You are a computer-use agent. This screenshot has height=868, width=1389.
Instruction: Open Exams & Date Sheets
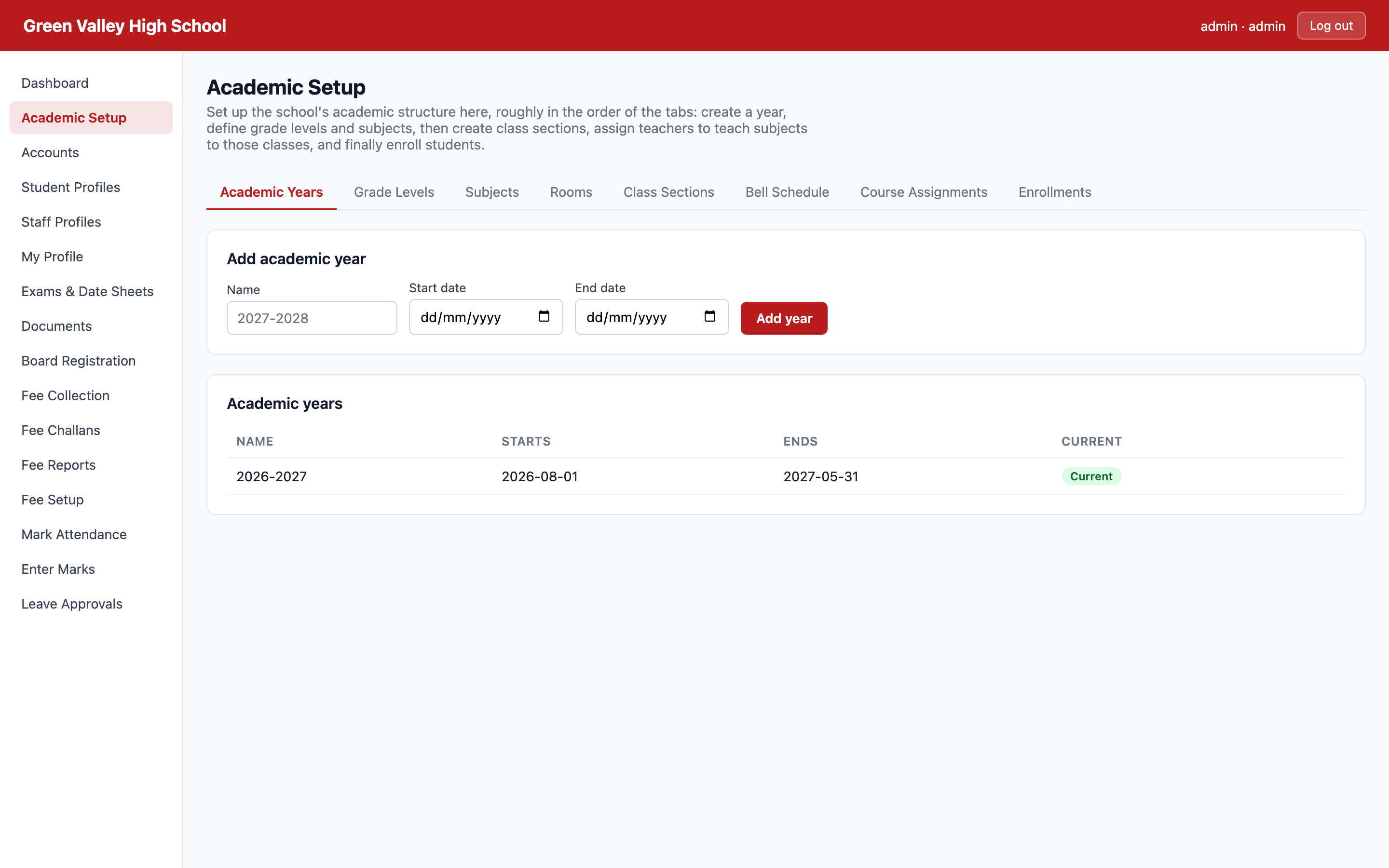91,292
